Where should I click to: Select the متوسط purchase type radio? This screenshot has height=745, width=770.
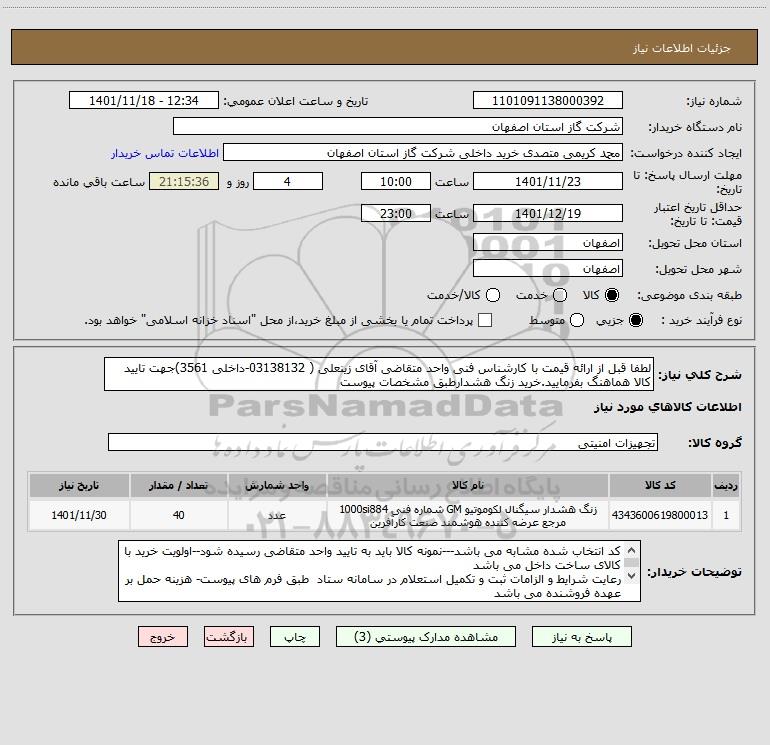(x=577, y=320)
